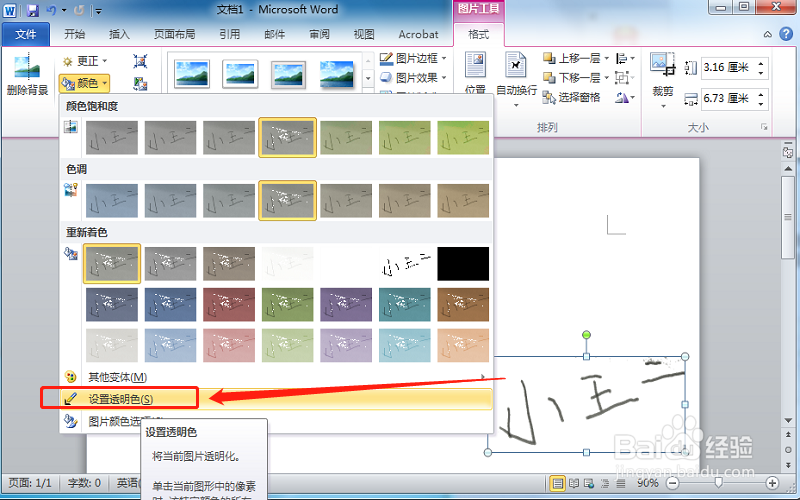Click the picture color options menu icon

[x=71, y=421]
